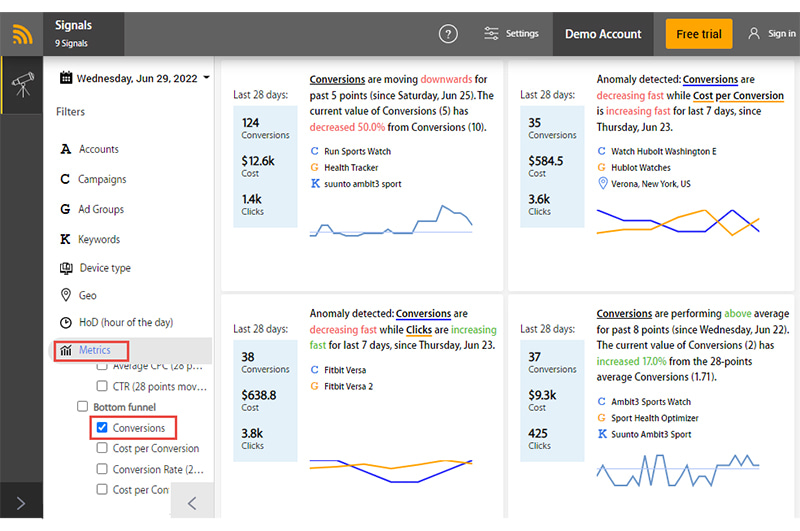Viewport: 800px width, 531px height.
Task: Open the Device type filter
Action: tap(105, 268)
